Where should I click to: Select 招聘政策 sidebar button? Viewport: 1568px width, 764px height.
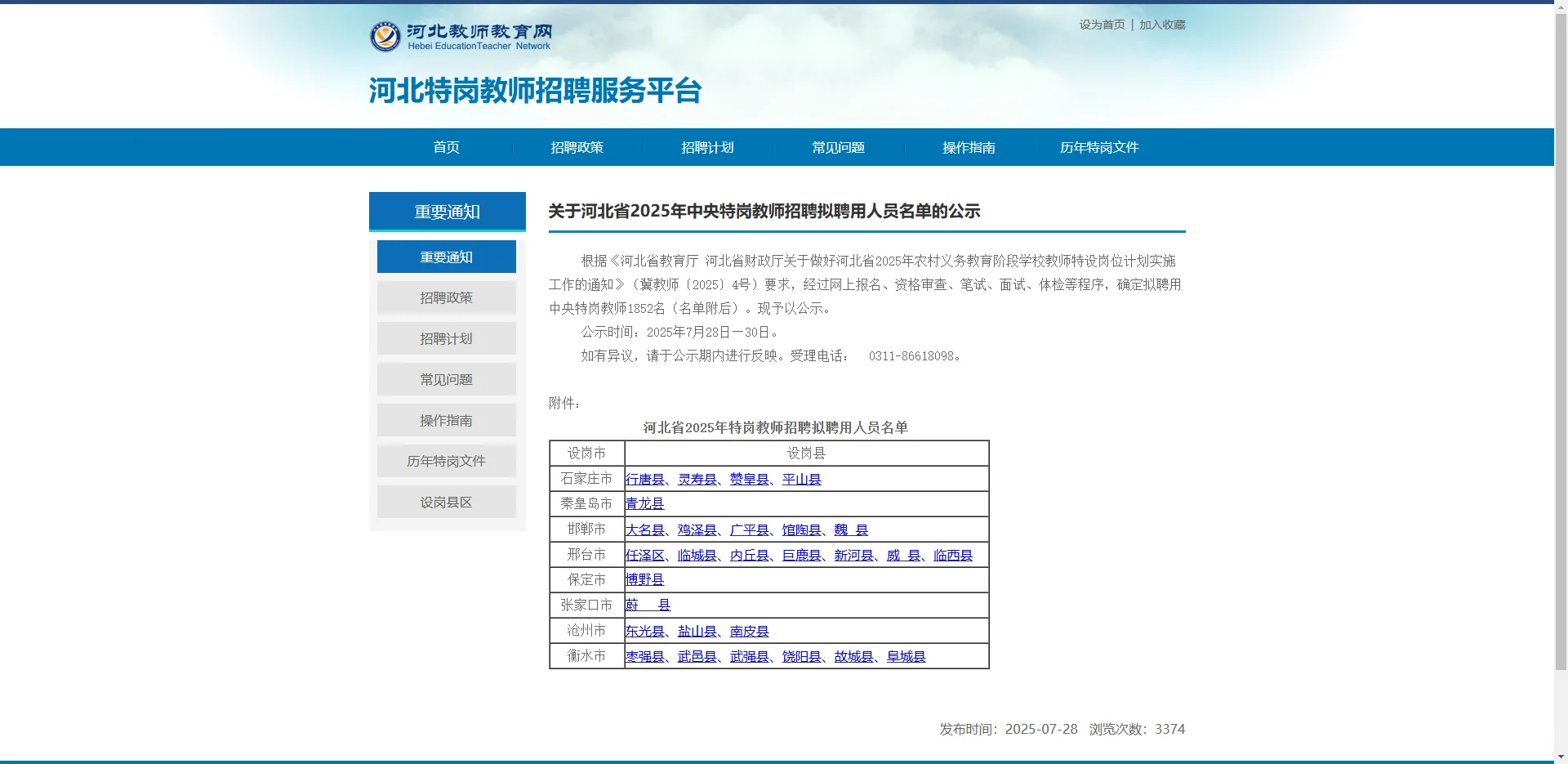[x=447, y=297]
